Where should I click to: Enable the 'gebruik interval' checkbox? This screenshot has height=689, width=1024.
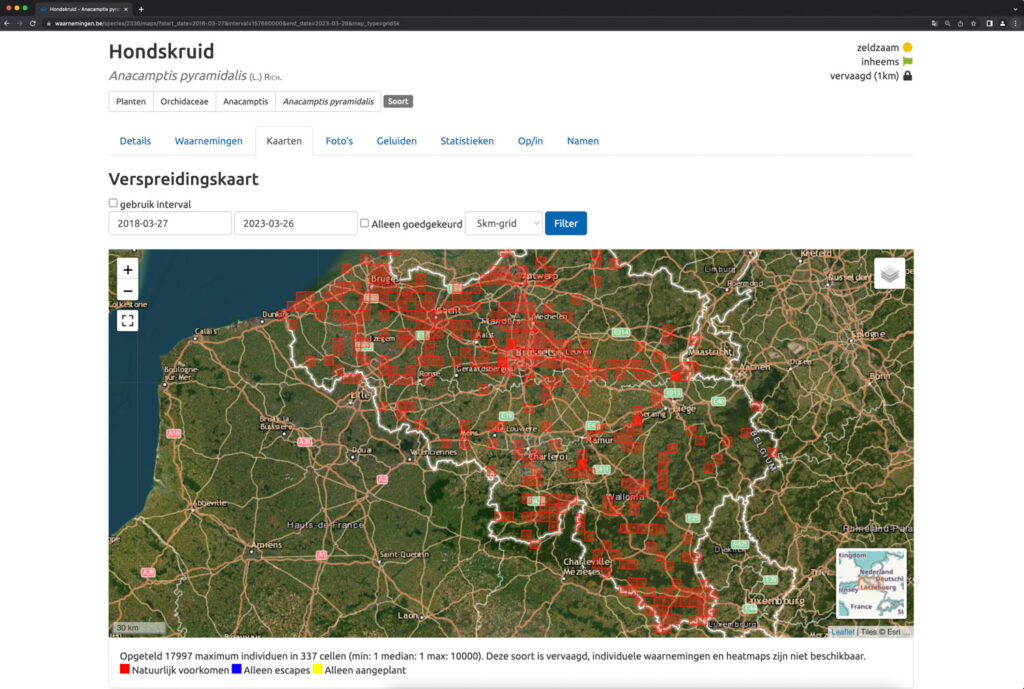coord(113,203)
